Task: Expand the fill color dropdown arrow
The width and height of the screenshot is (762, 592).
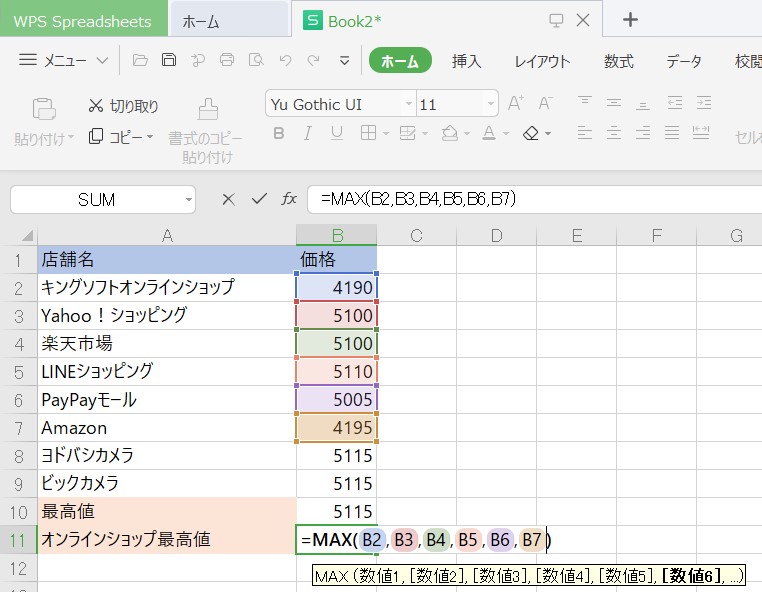Action: pyautogui.click(x=467, y=134)
